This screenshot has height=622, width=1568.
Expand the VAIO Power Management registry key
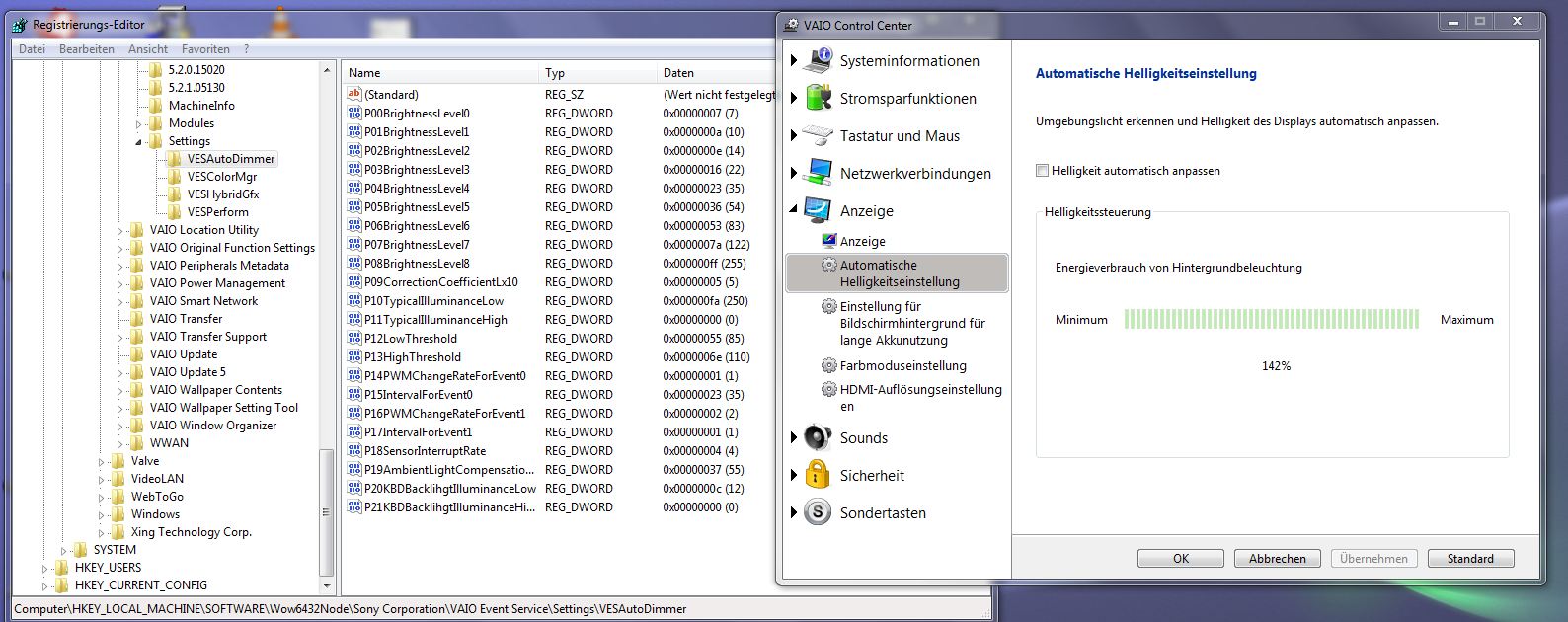pos(120,283)
